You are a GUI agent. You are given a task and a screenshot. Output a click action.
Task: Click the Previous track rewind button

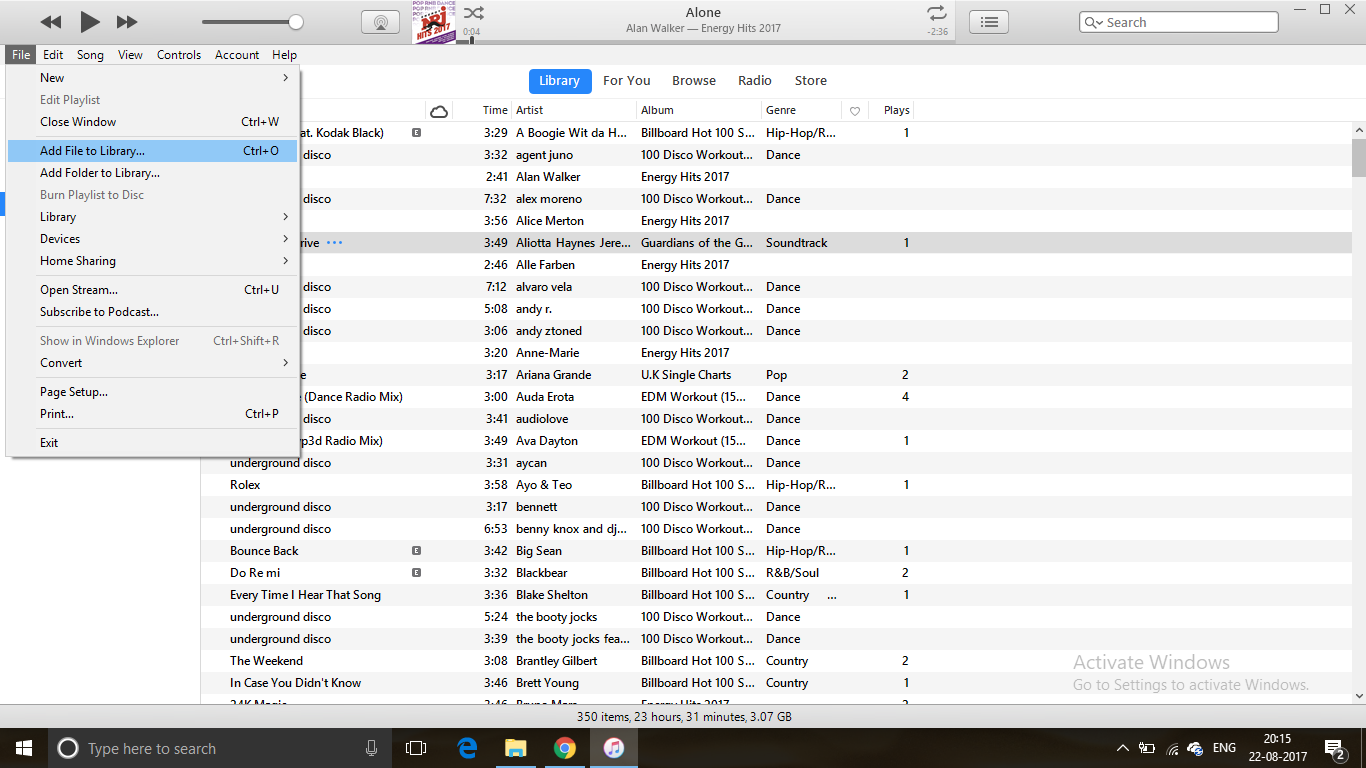tap(51, 22)
